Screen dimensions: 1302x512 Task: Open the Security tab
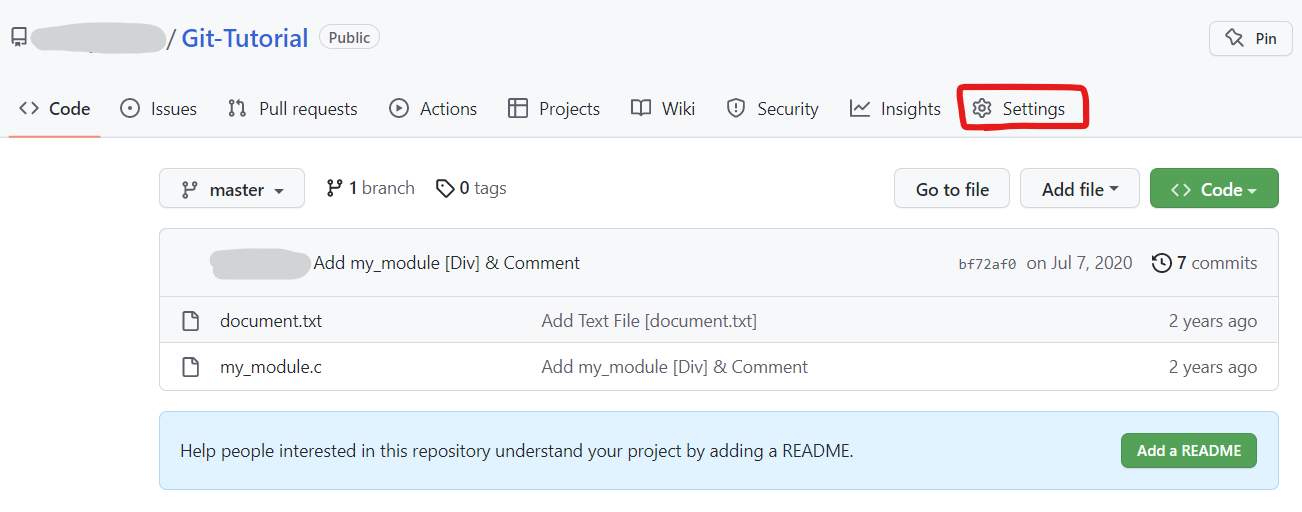pos(772,108)
